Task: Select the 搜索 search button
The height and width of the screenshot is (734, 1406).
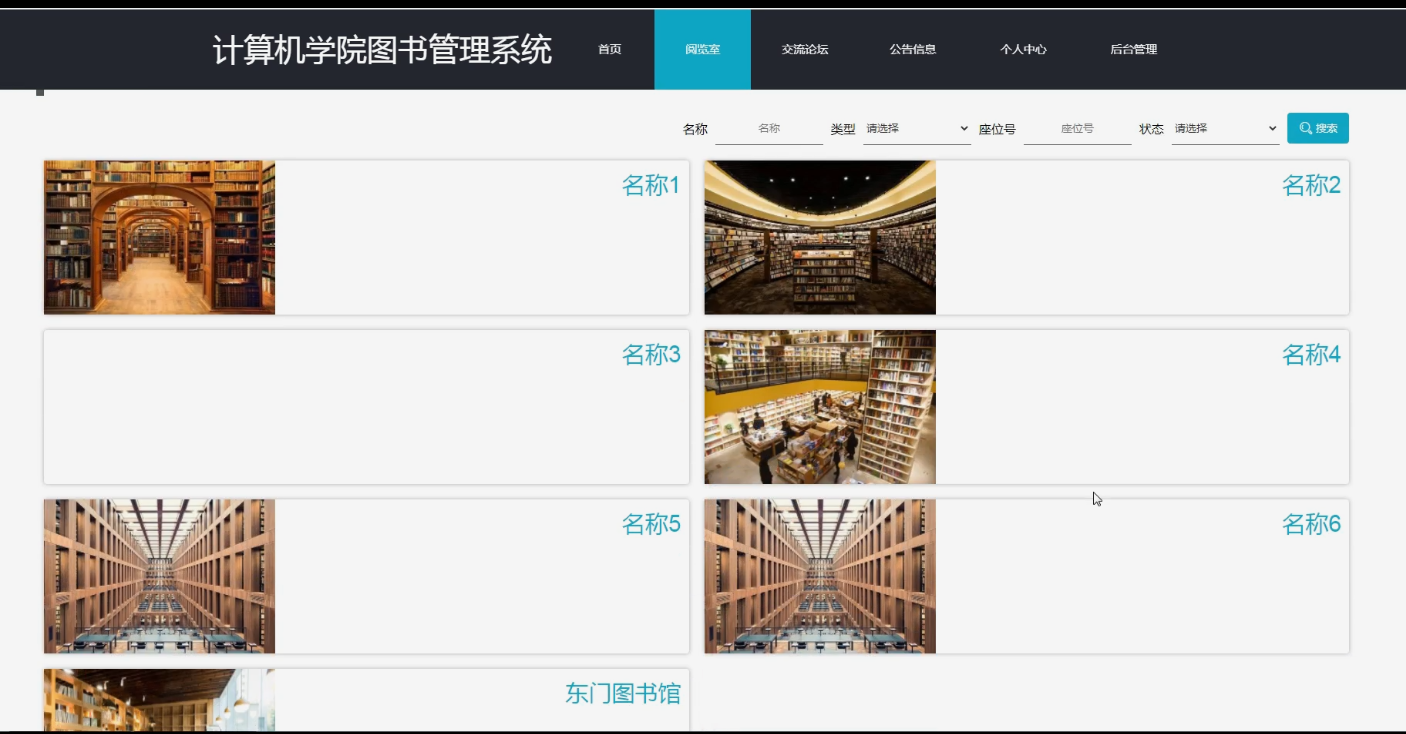Action: pos(1318,128)
